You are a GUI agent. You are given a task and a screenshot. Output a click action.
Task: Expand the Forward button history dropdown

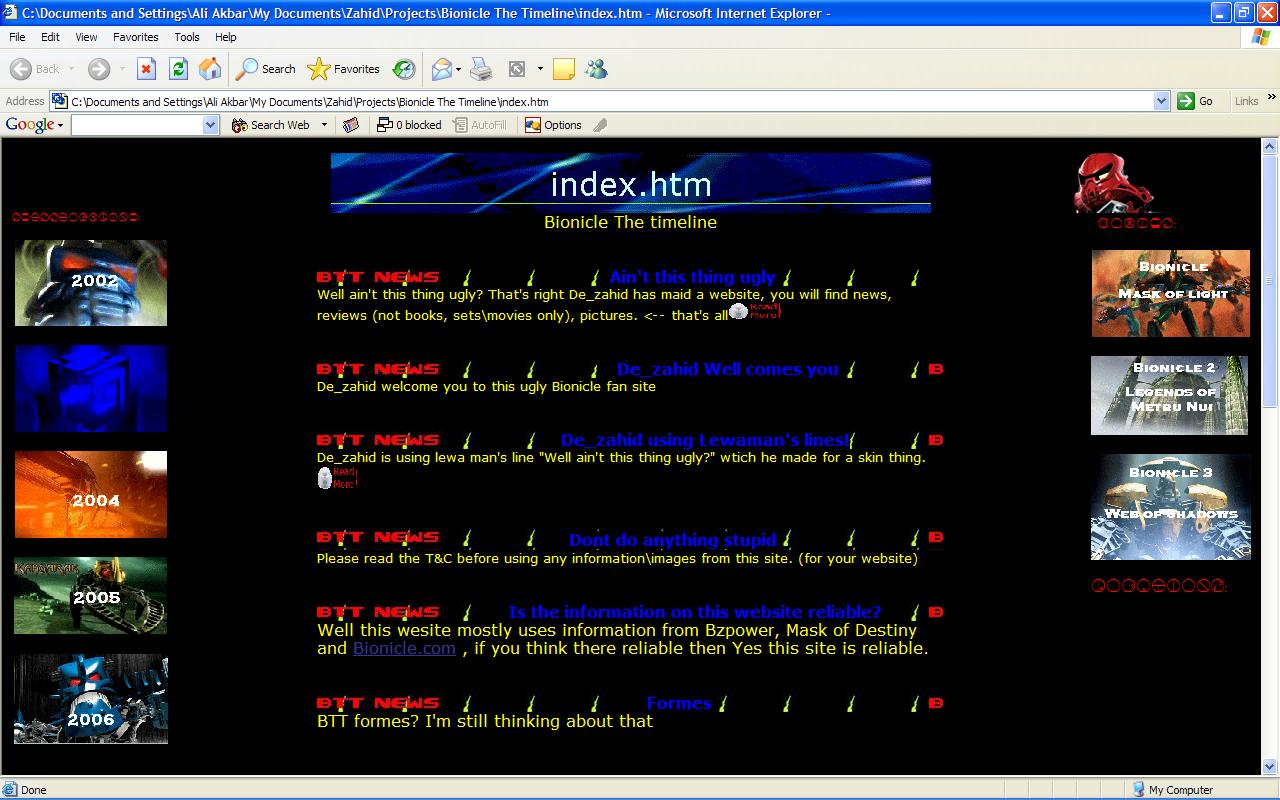pos(121,69)
